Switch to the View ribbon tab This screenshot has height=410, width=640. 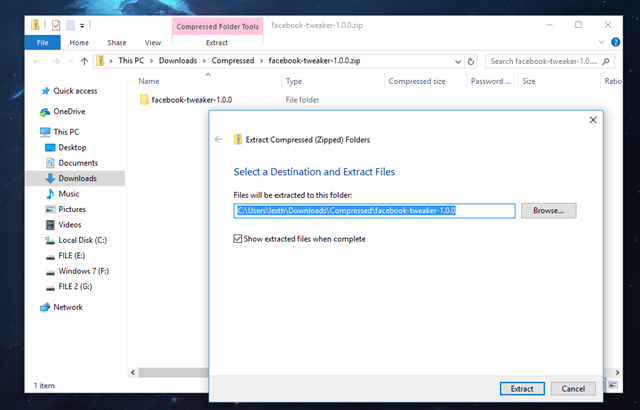(x=153, y=43)
